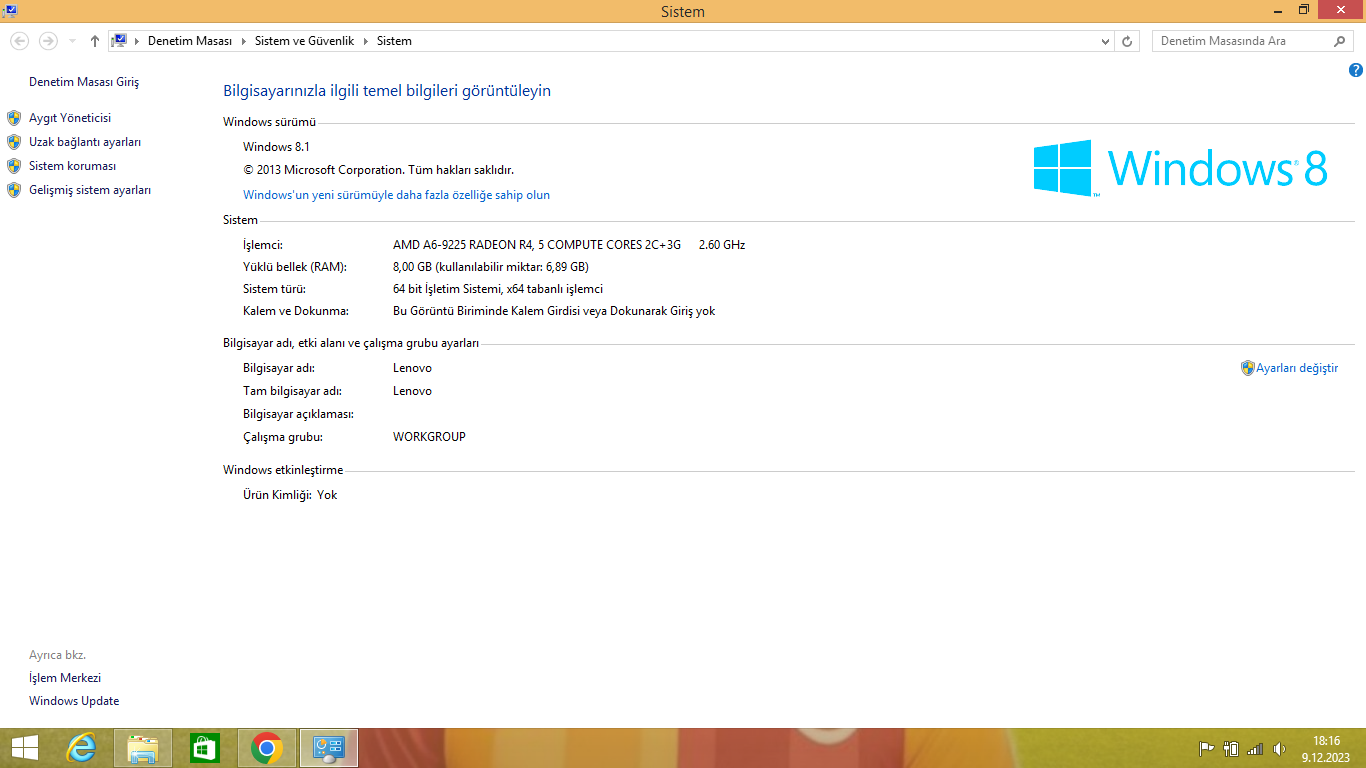
Task: Click the "Ayrıca bkz." text
Action: [x=57, y=655]
